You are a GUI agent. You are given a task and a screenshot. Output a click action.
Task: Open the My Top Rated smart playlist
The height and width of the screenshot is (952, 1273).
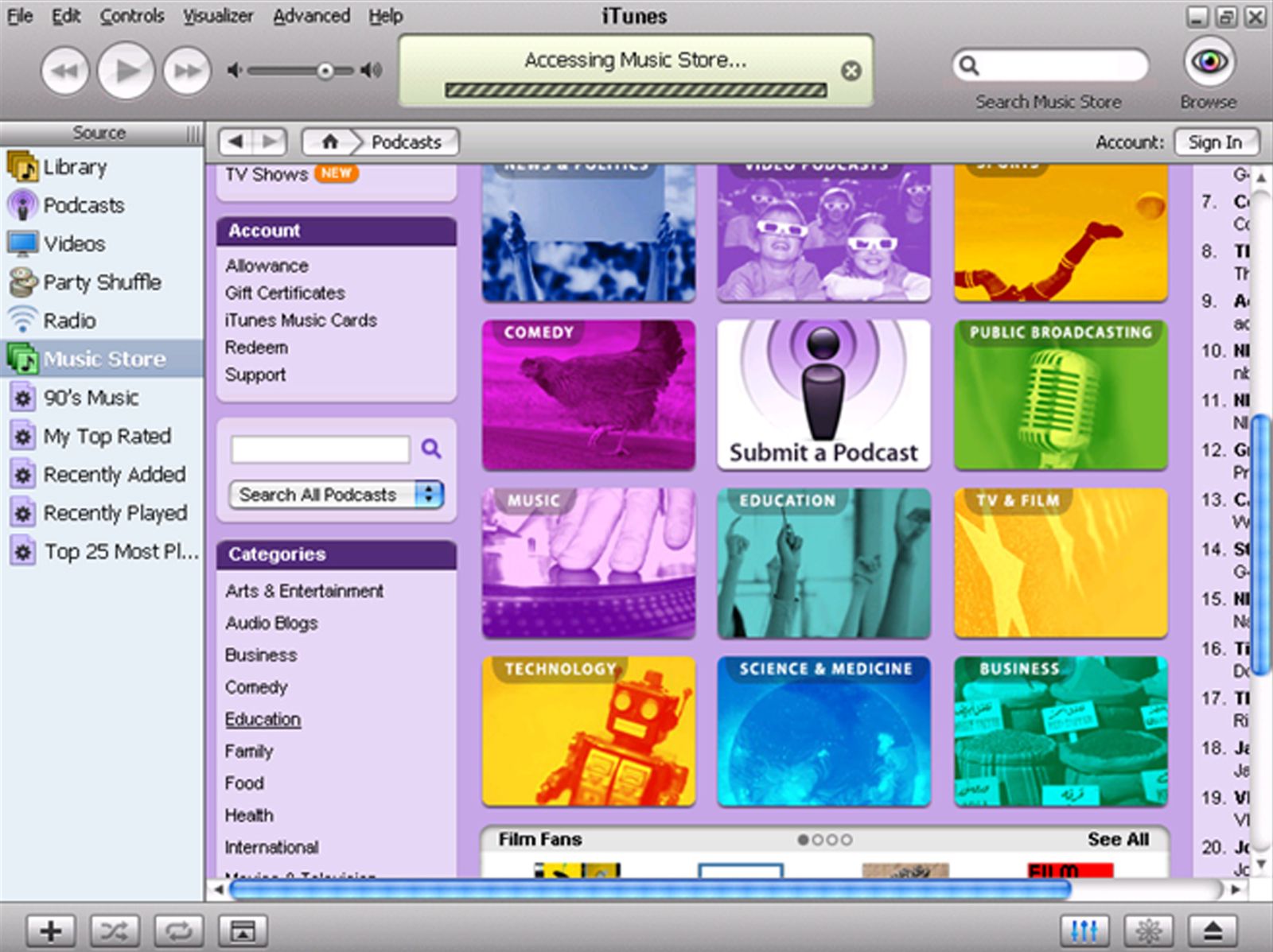point(102,436)
